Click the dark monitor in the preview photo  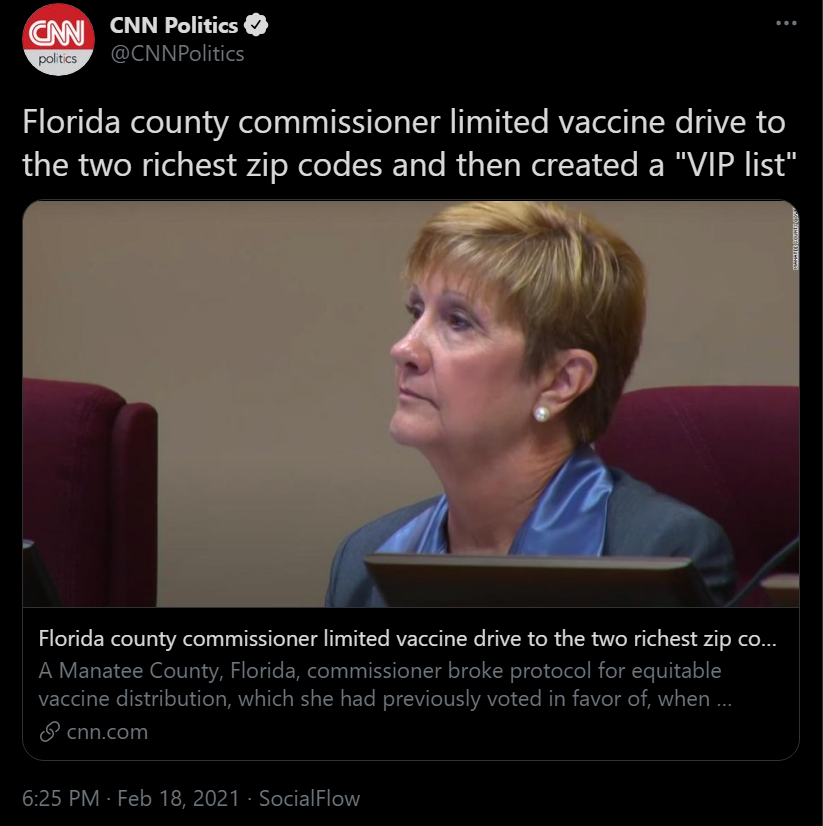pyautogui.click(x=540, y=581)
